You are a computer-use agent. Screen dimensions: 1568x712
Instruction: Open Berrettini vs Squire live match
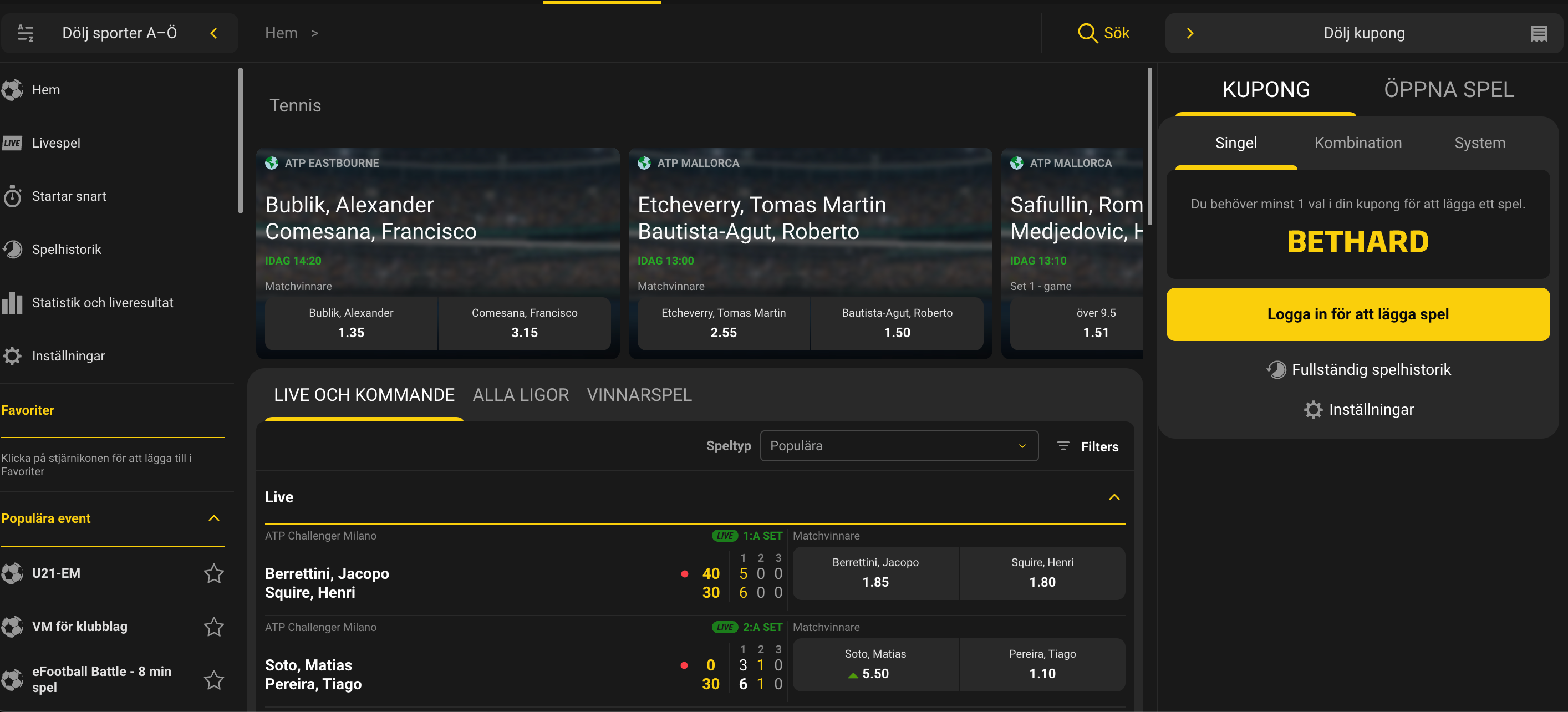click(327, 583)
